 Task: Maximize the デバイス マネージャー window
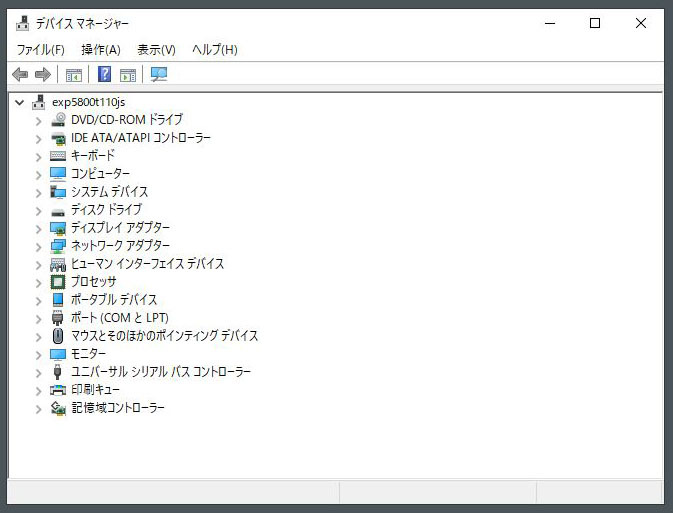(x=595, y=23)
